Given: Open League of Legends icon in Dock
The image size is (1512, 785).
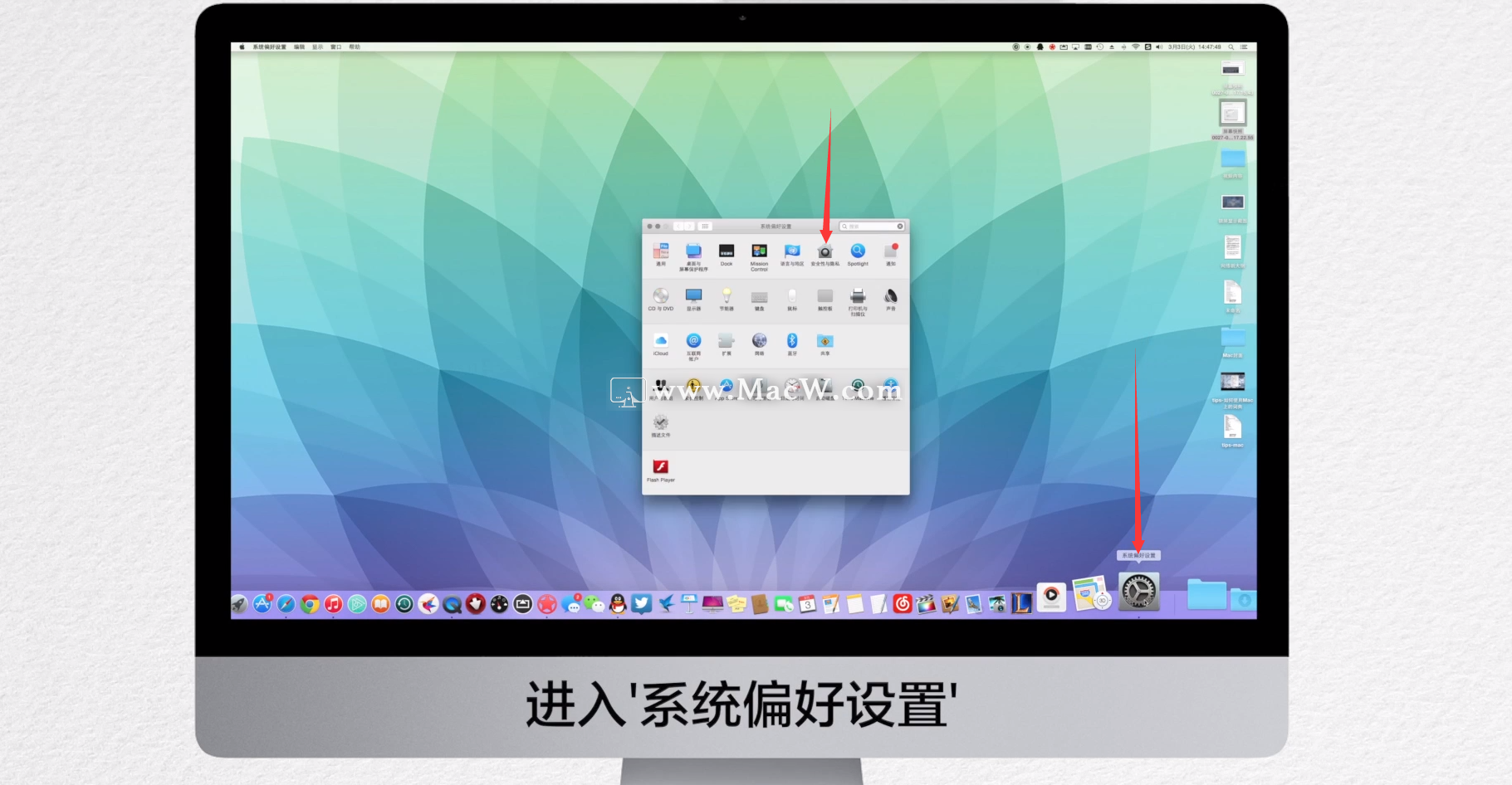Looking at the screenshot, I should point(1021,604).
